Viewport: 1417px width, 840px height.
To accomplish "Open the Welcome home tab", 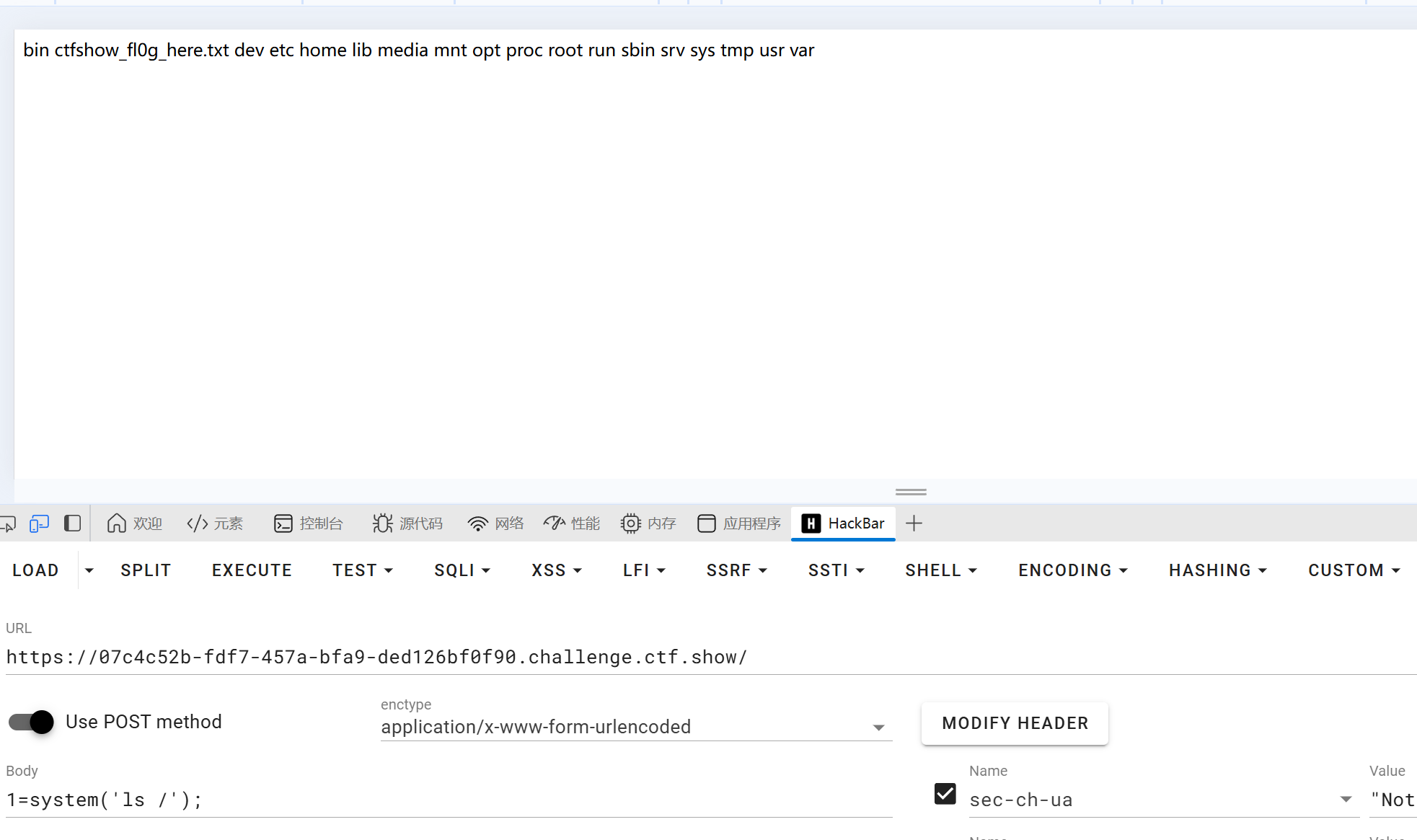I will click(x=134, y=523).
